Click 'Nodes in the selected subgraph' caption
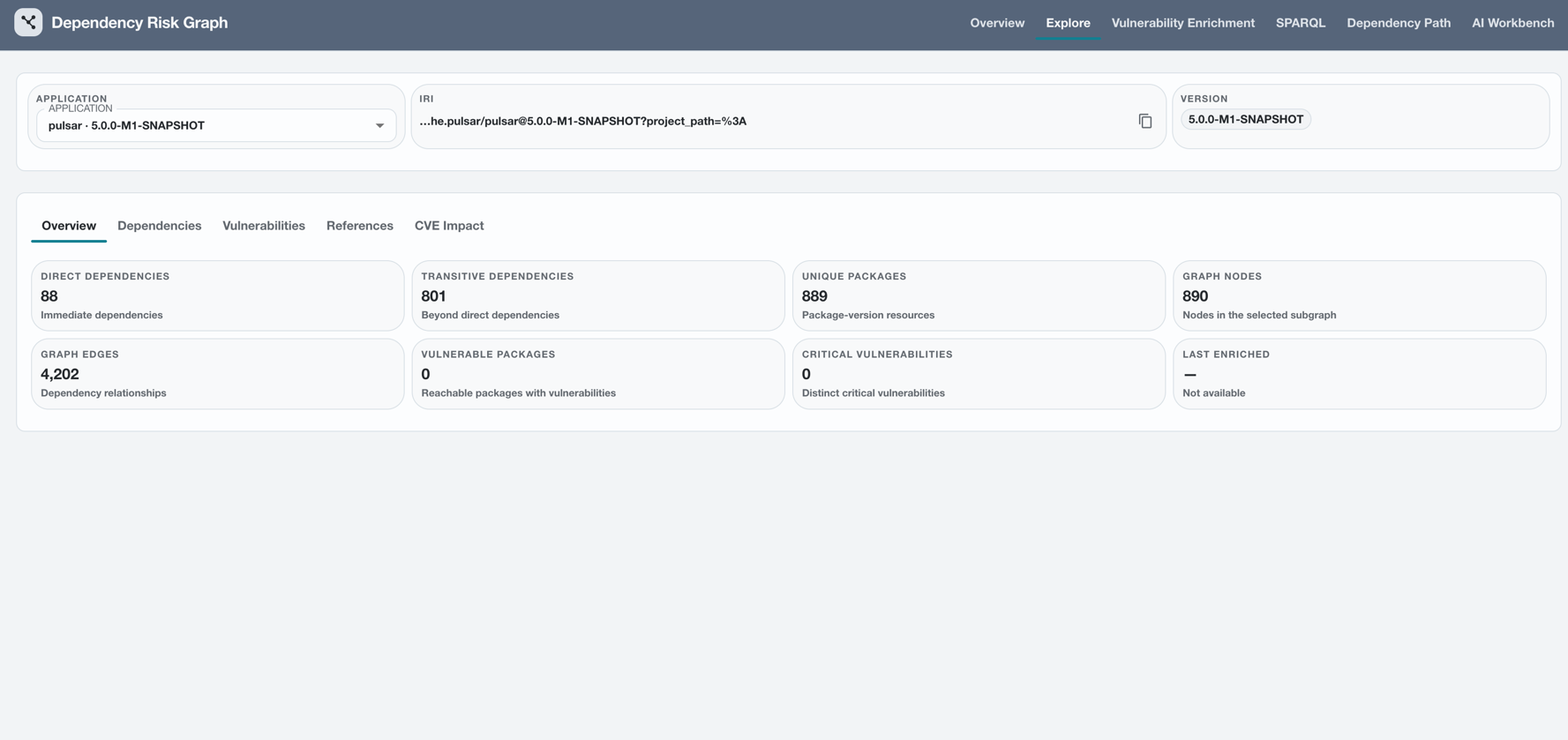The image size is (1568, 740). 1259,315
